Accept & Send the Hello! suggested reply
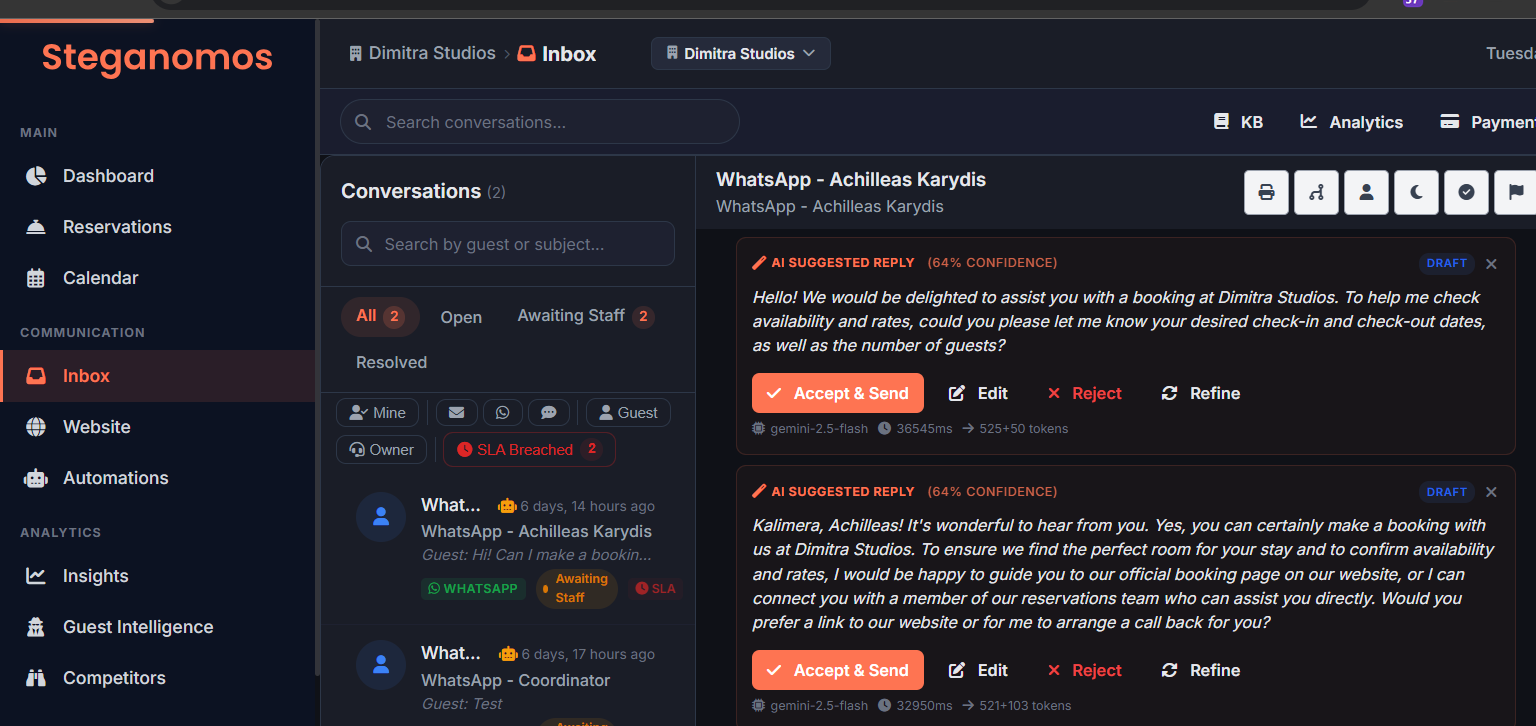Screen dimensions: 1536x726 point(838,393)
